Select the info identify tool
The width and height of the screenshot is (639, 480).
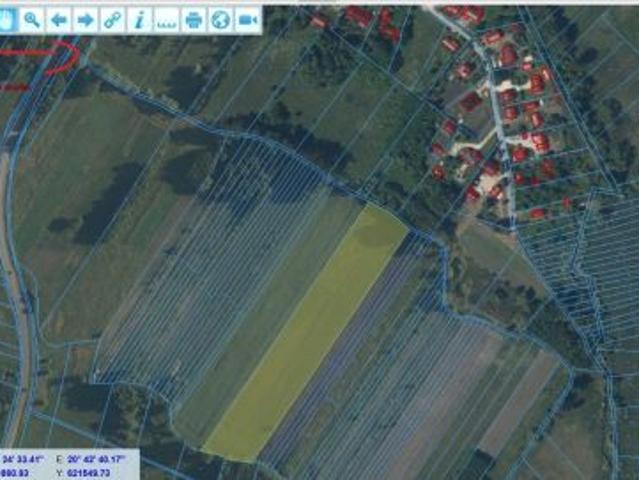tap(139, 20)
